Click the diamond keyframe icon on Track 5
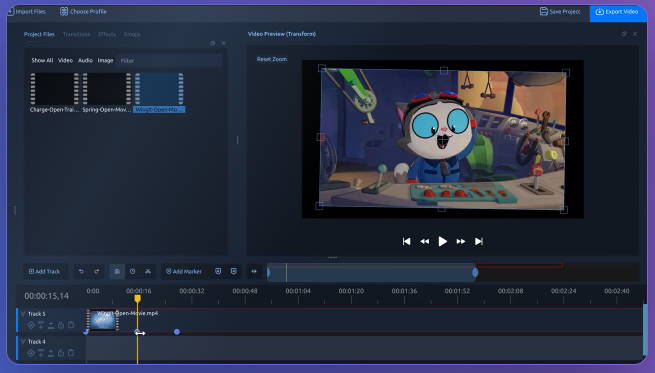The width and height of the screenshot is (655, 373). pos(31,325)
